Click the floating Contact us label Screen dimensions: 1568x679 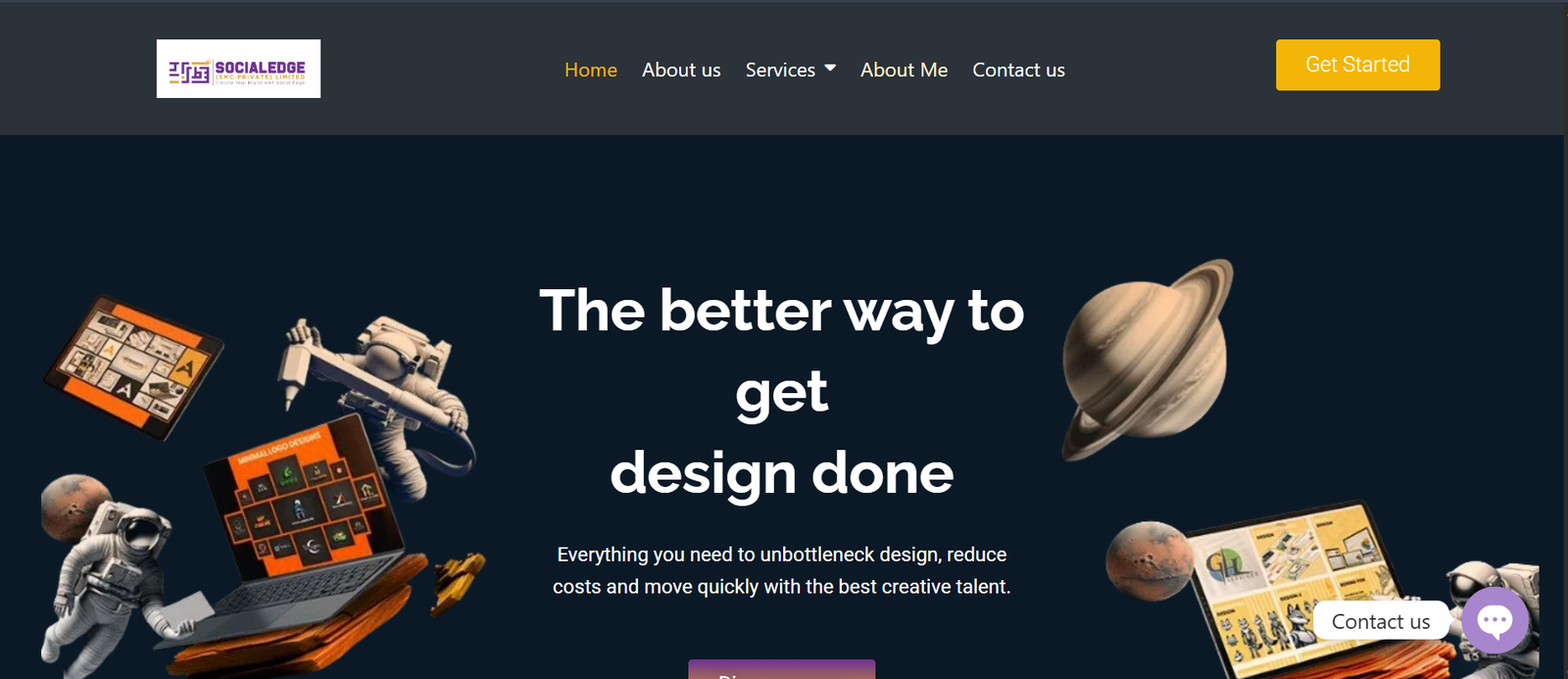pyautogui.click(x=1381, y=621)
